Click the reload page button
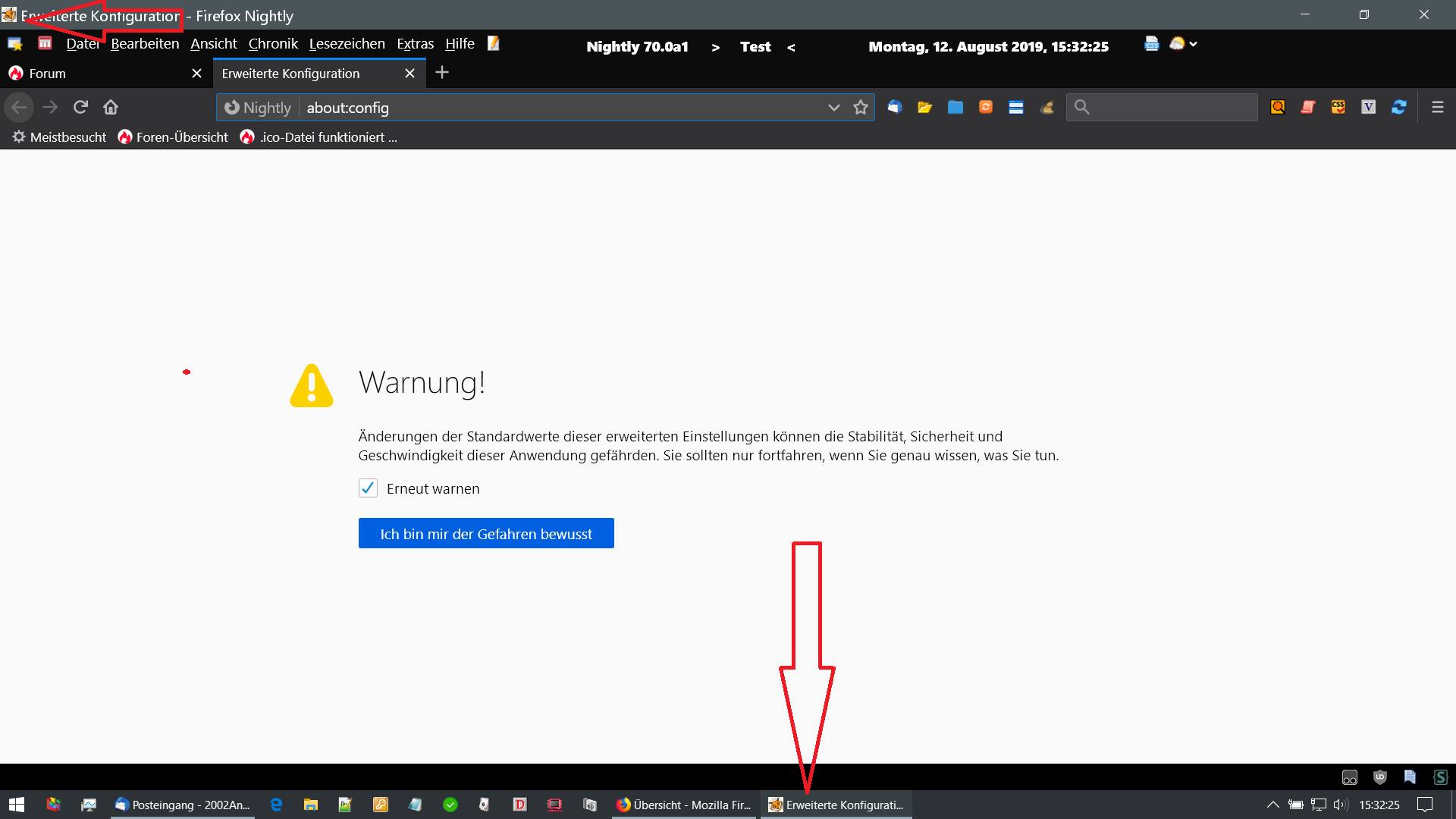1456x819 pixels. point(80,107)
